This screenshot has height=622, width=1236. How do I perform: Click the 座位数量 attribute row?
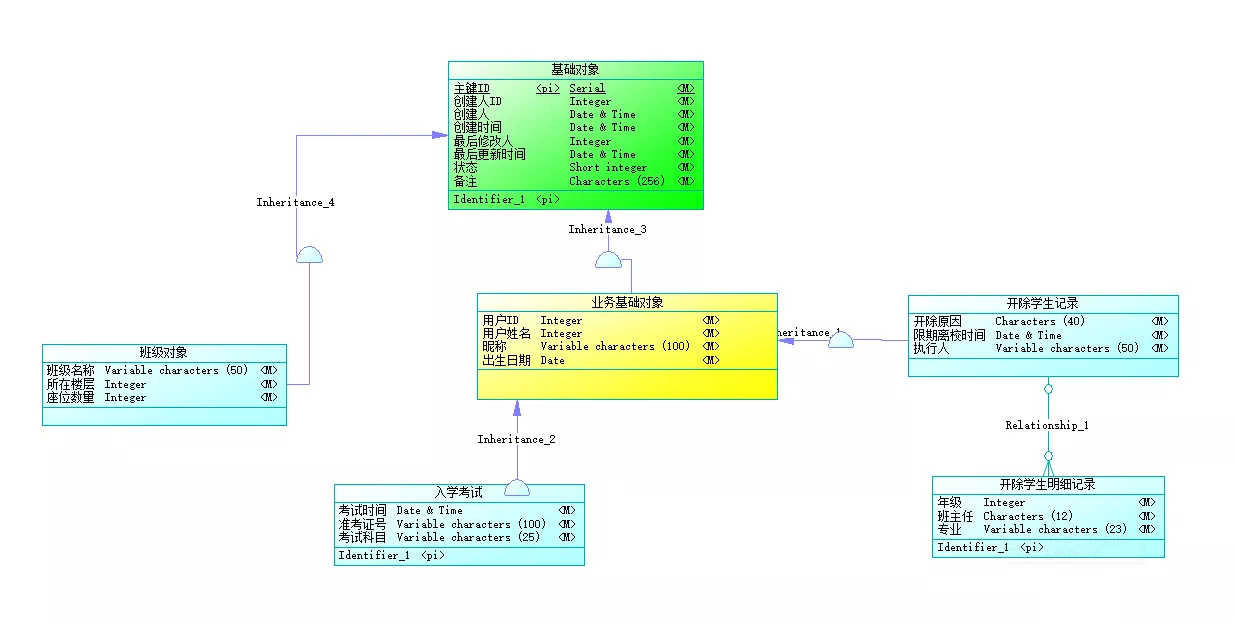(x=163, y=397)
